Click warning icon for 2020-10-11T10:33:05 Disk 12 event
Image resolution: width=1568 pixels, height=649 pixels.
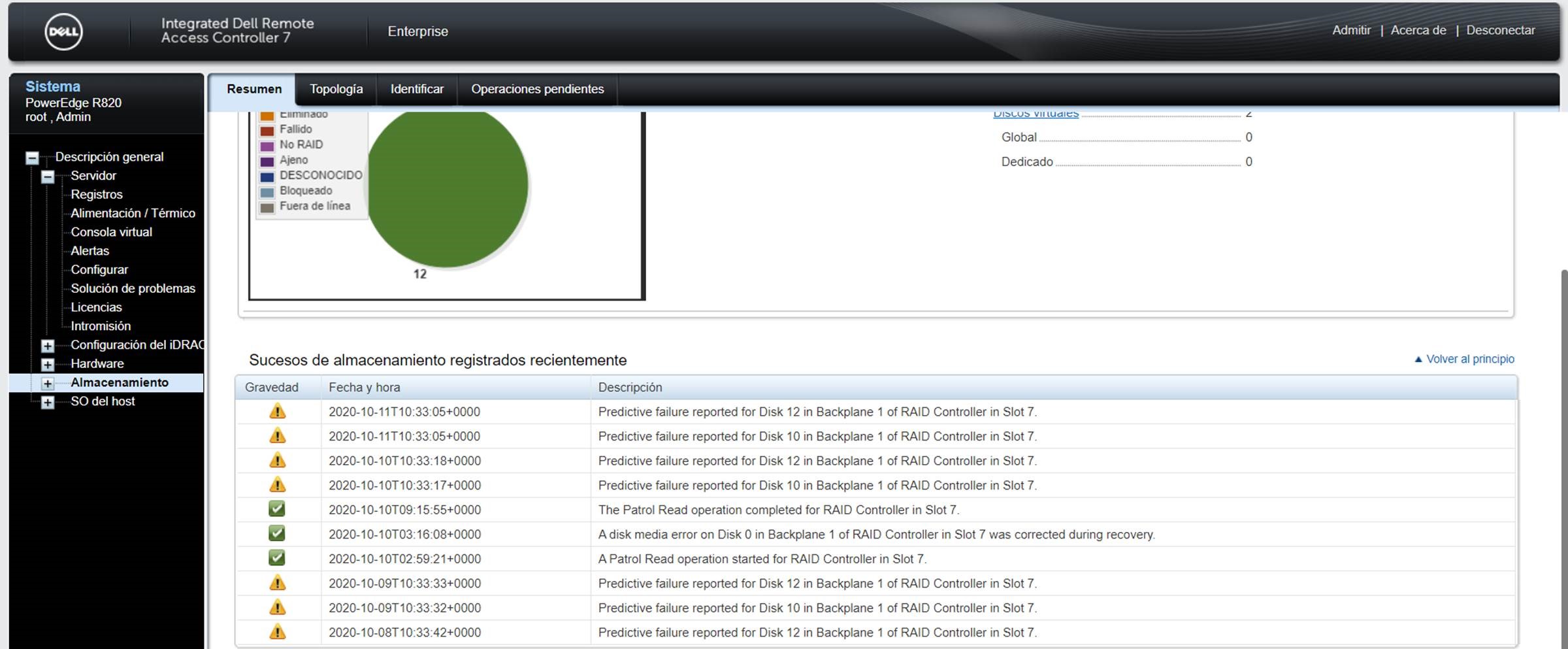[x=277, y=412]
